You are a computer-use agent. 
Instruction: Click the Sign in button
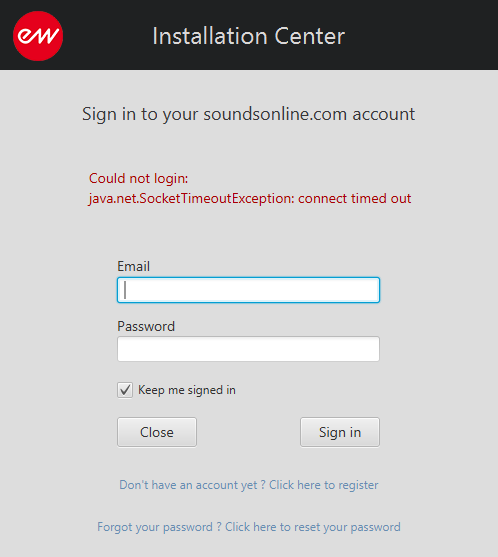[x=340, y=432]
